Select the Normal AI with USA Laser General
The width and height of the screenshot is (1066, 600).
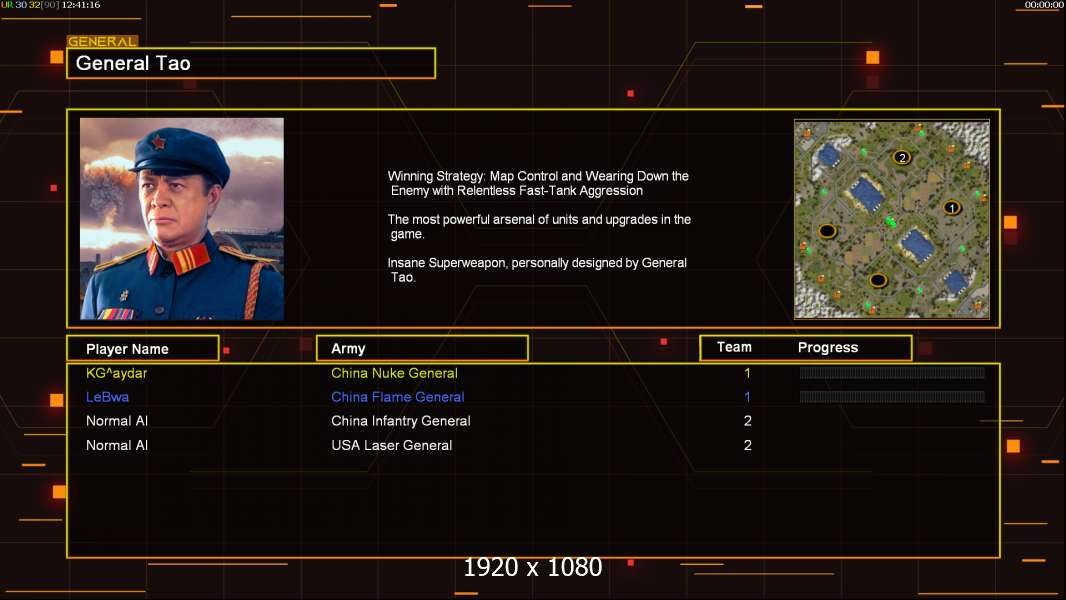pos(117,445)
